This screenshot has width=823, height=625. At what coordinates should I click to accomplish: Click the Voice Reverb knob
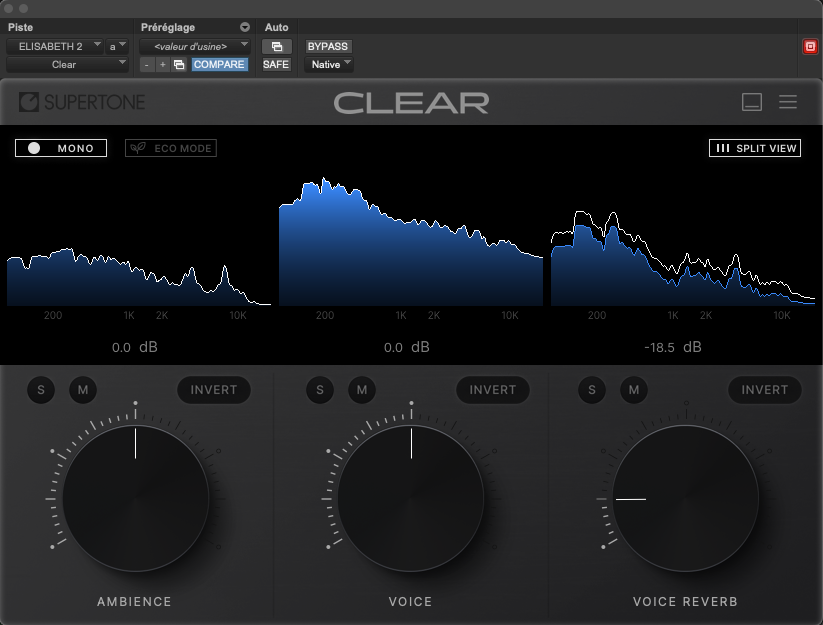(685, 499)
